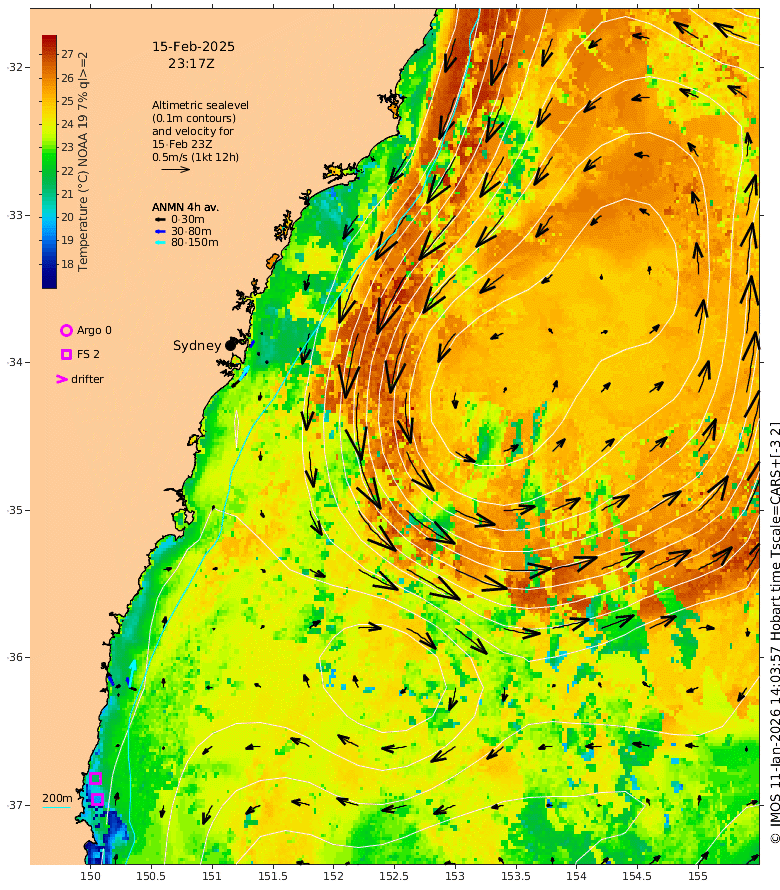Click the -34 latitude axis label

[16, 362]
